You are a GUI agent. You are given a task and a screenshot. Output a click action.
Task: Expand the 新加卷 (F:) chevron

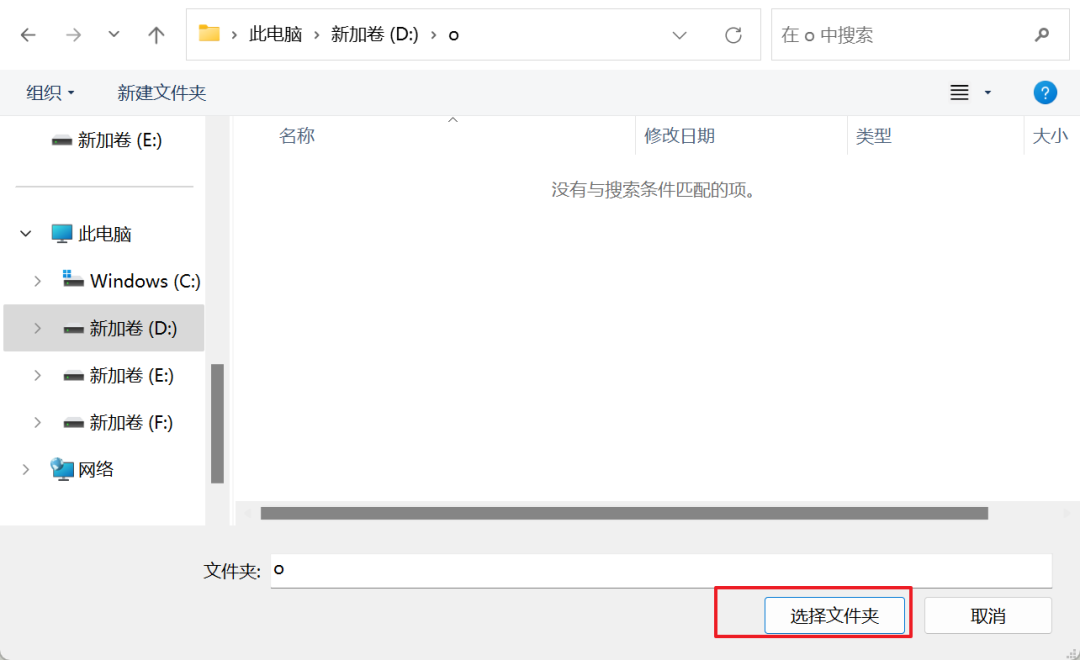tap(37, 422)
